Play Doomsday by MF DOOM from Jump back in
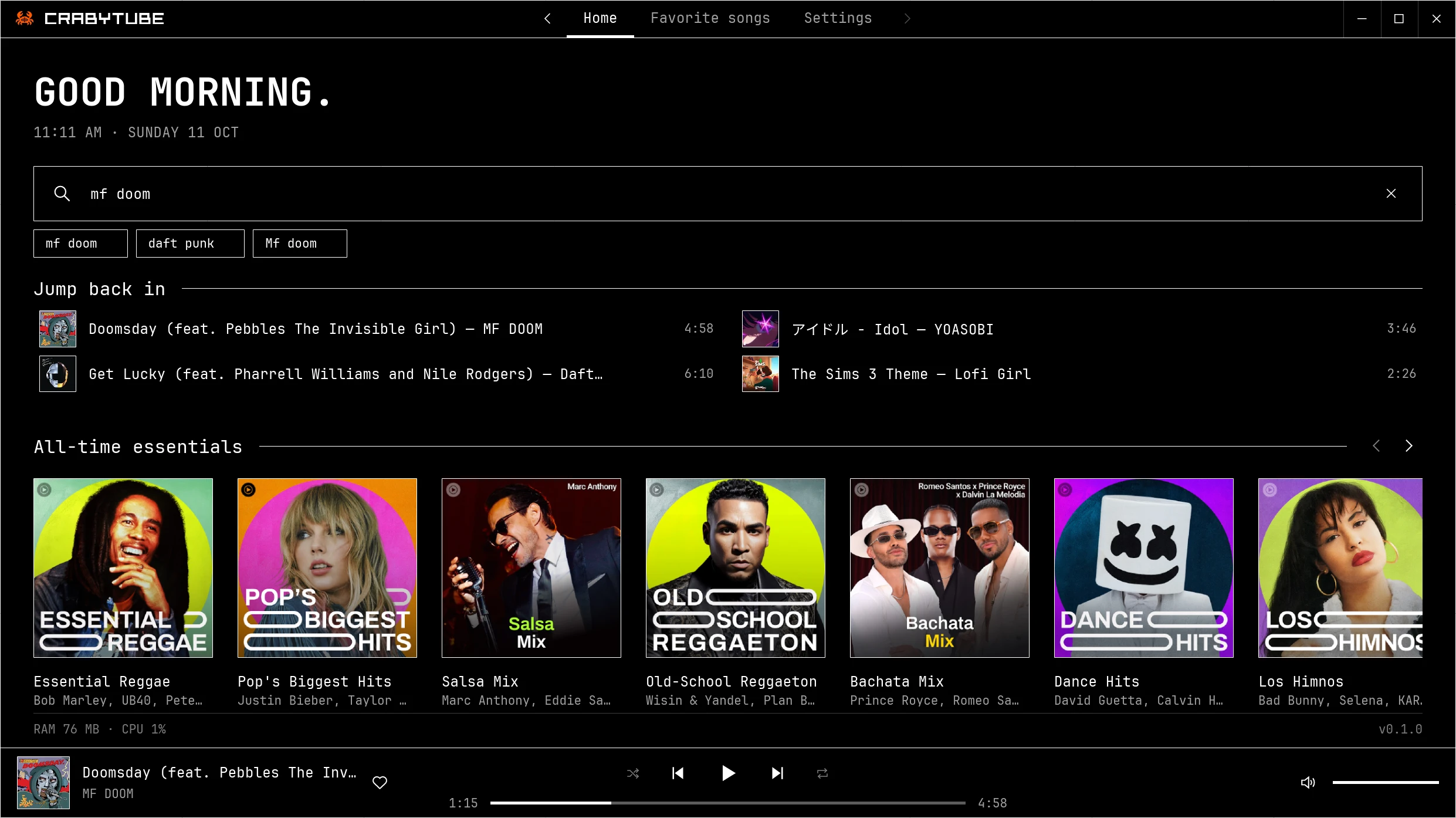Screen dimensions: 1456x818 coord(376,329)
